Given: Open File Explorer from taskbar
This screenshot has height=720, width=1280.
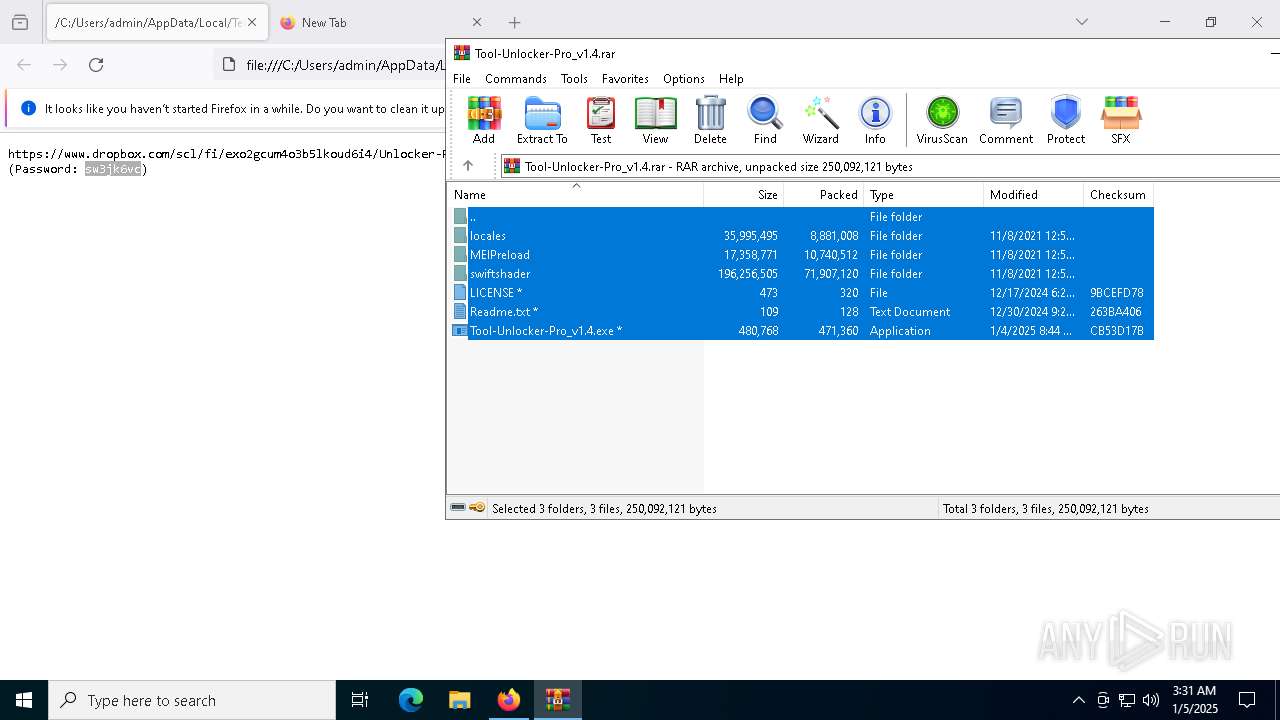Looking at the screenshot, I should tap(459, 700).
